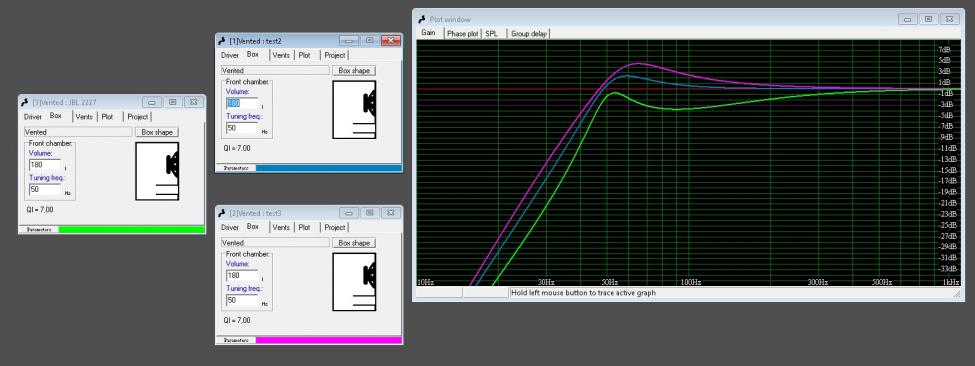Select the Group delay tab

coord(529,34)
